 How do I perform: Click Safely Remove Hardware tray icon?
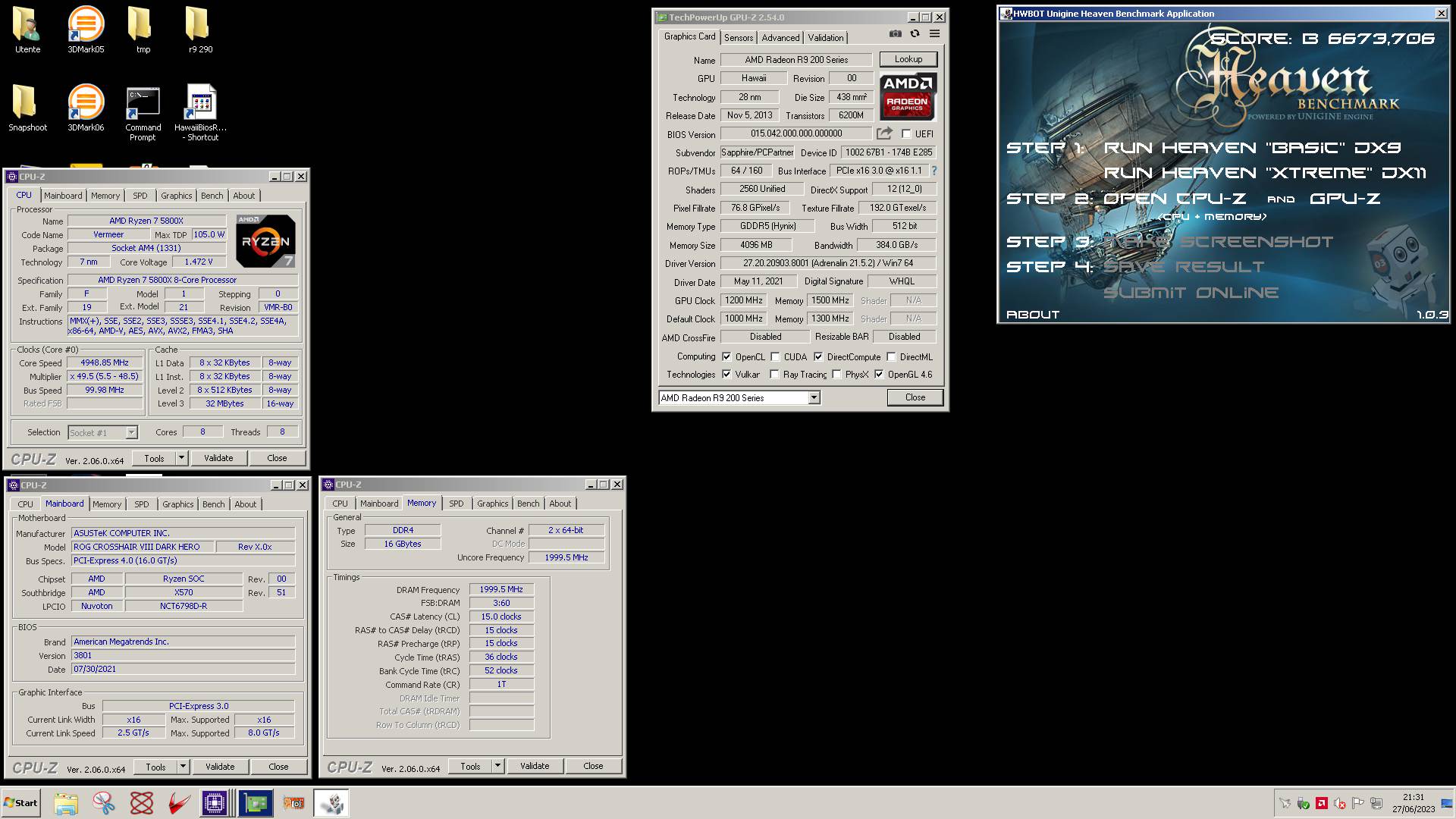point(1304,804)
